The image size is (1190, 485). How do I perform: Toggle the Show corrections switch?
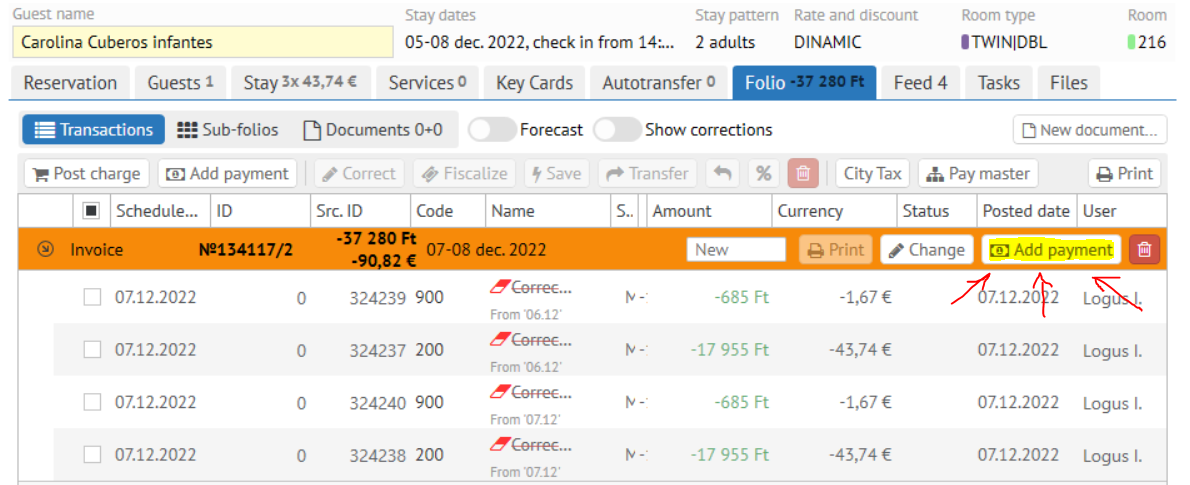pos(617,130)
